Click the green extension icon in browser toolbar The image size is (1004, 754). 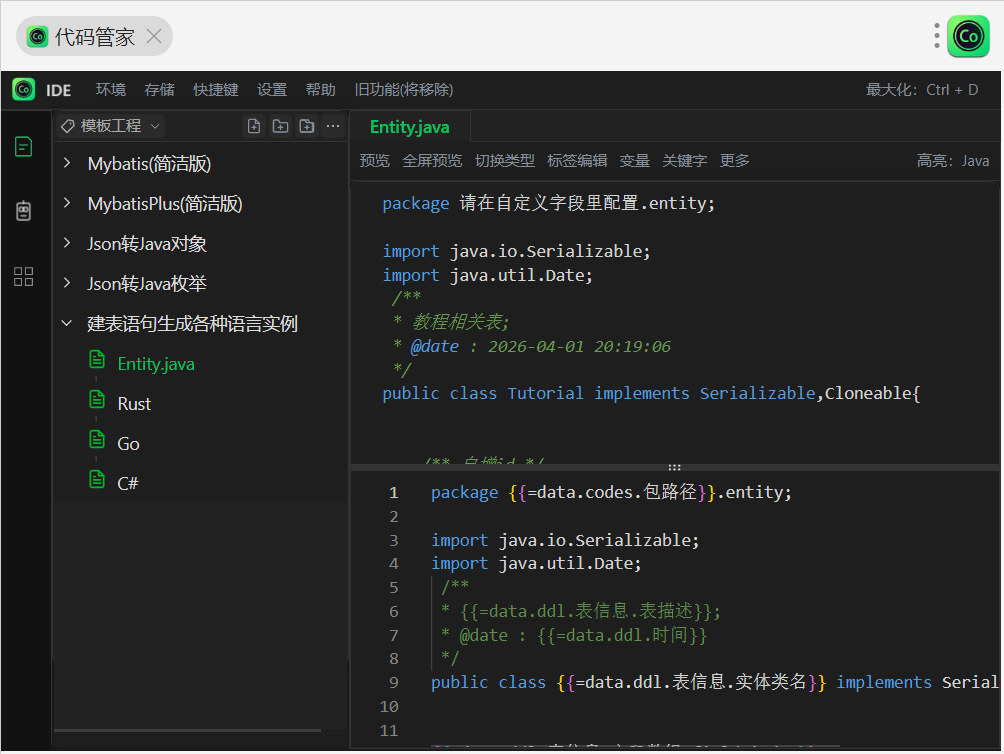click(x=967, y=37)
